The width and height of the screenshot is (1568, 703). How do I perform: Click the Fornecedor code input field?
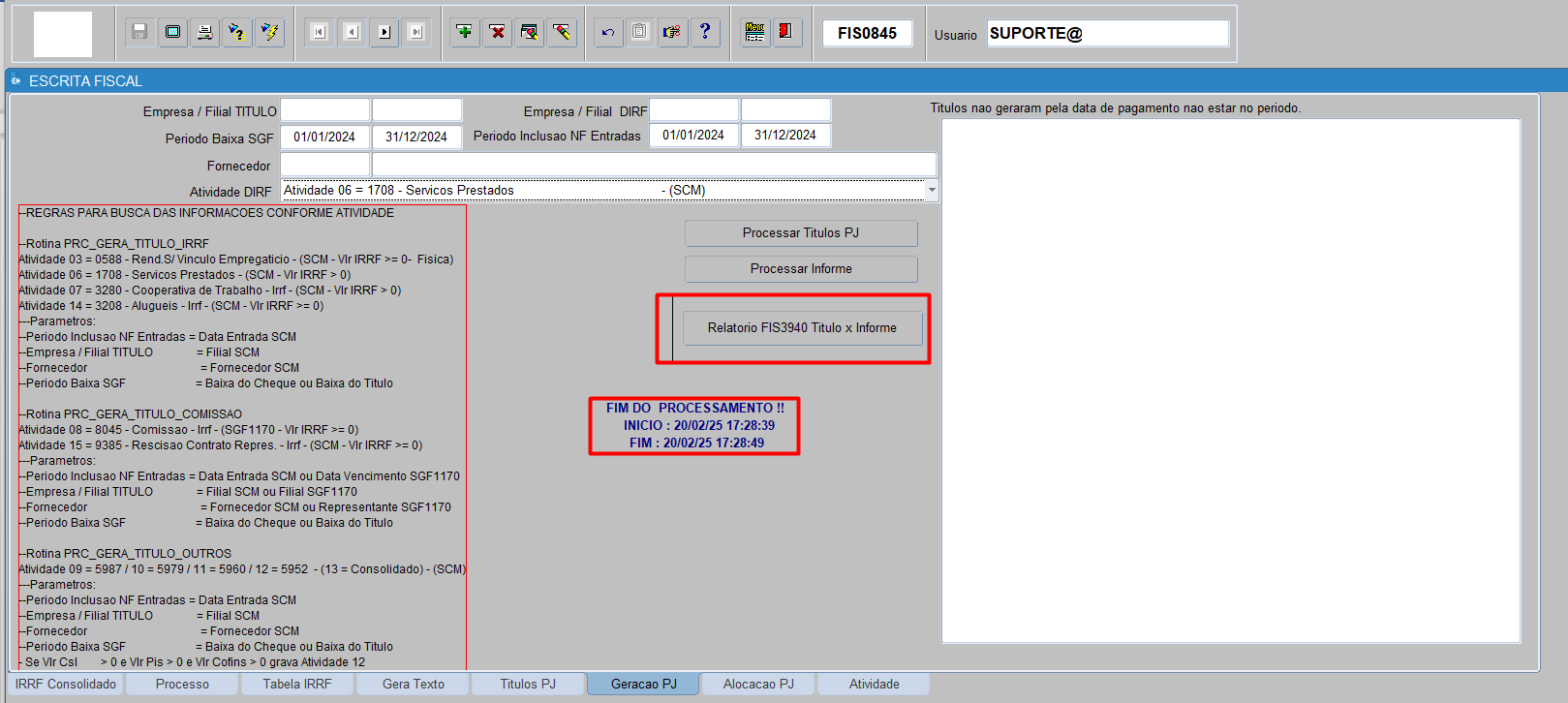click(x=324, y=165)
